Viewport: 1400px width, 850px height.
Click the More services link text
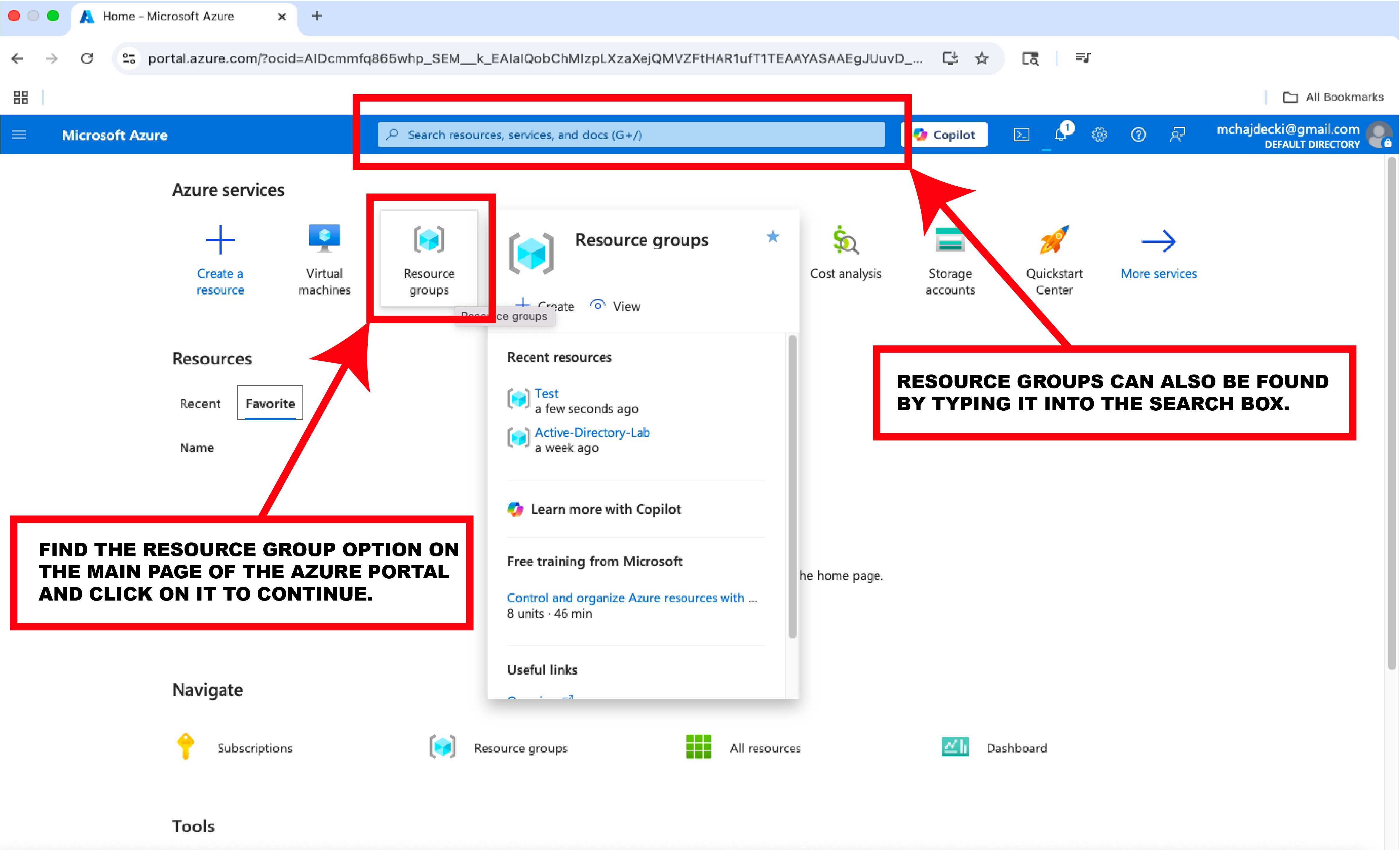click(x=1159, y=274)
